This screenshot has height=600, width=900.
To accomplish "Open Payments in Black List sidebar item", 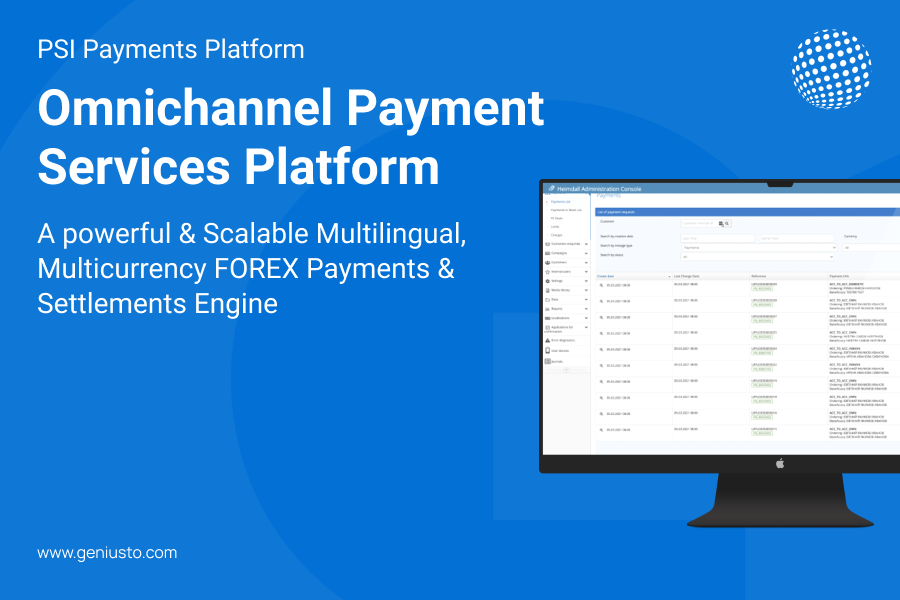I will [566, 210].
